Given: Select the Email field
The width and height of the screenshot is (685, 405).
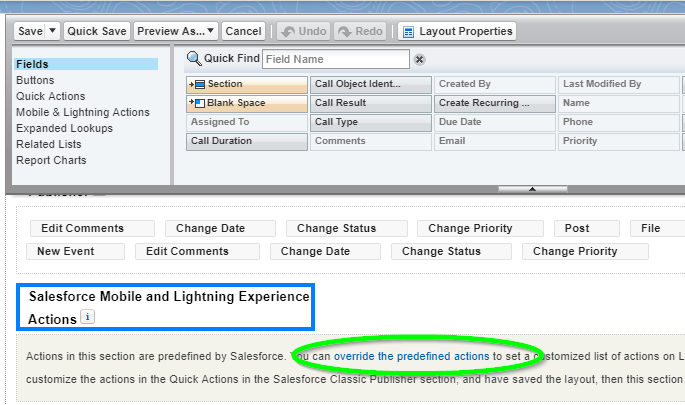Looking at the screenshot, I should tap(495, 142).
